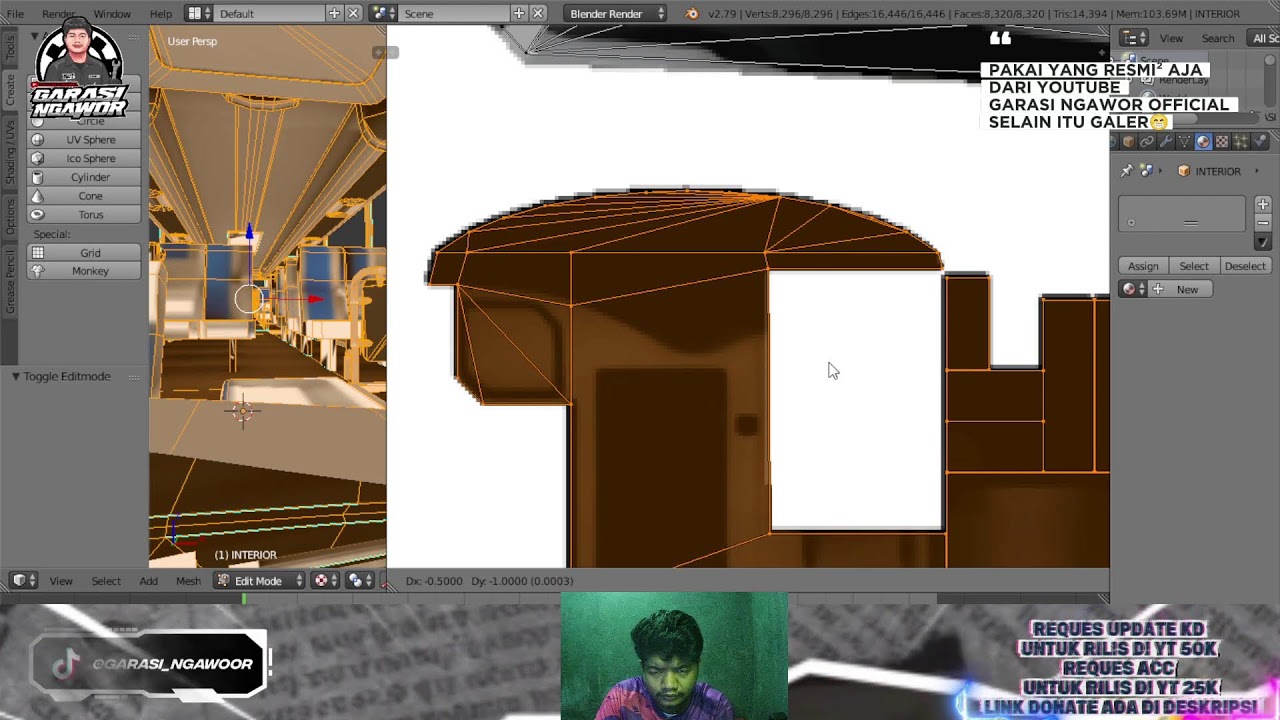This screenshot has width=1280, height=720.
Task: Click the scene icon in properties breadcrumb
Action: (1147, 171)
